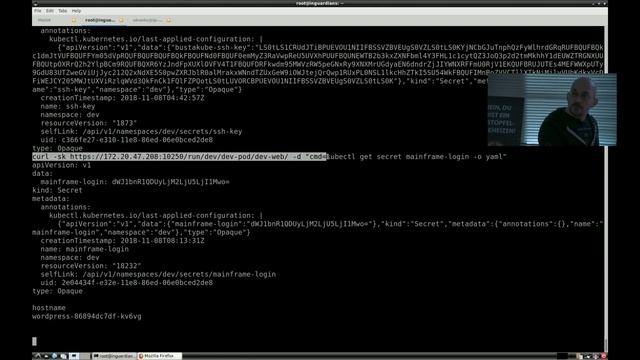Click uid line starting 2e04434f
The height and width of the screenshot is (360, 640).
pyautogui.click(x=127, y=282)
